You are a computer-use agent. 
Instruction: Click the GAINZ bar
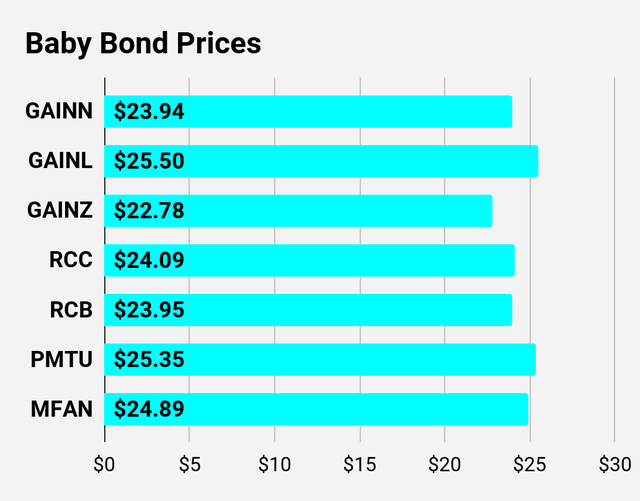(298, 210)
